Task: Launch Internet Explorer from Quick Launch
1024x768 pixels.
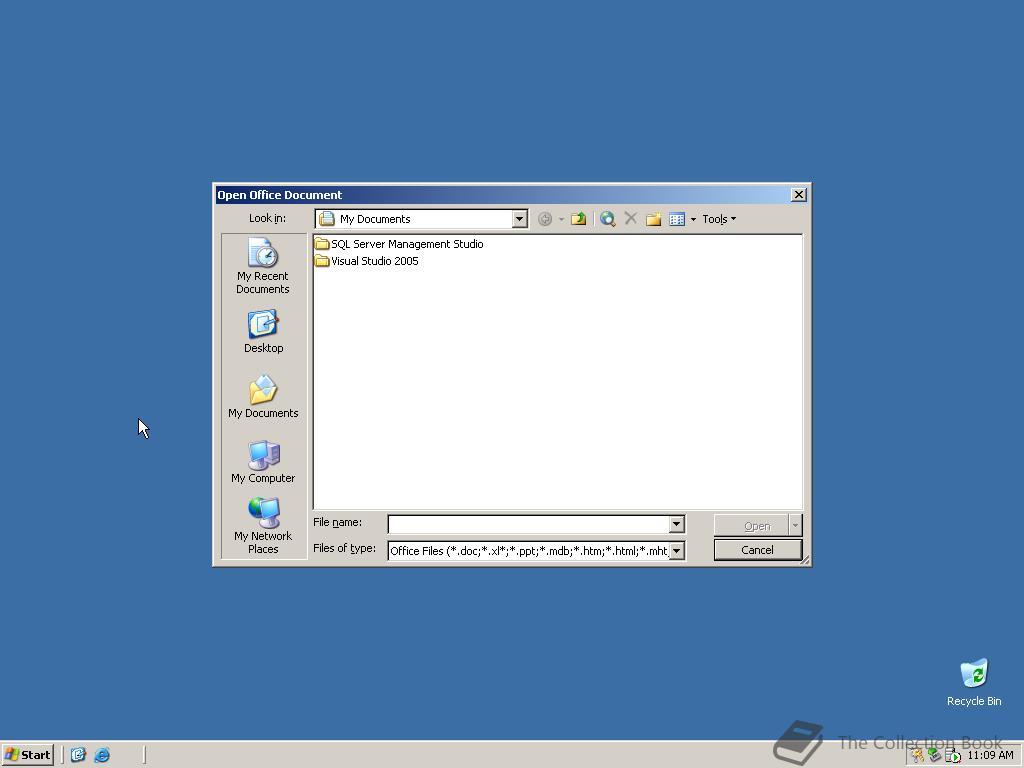Action: point(102,755)
